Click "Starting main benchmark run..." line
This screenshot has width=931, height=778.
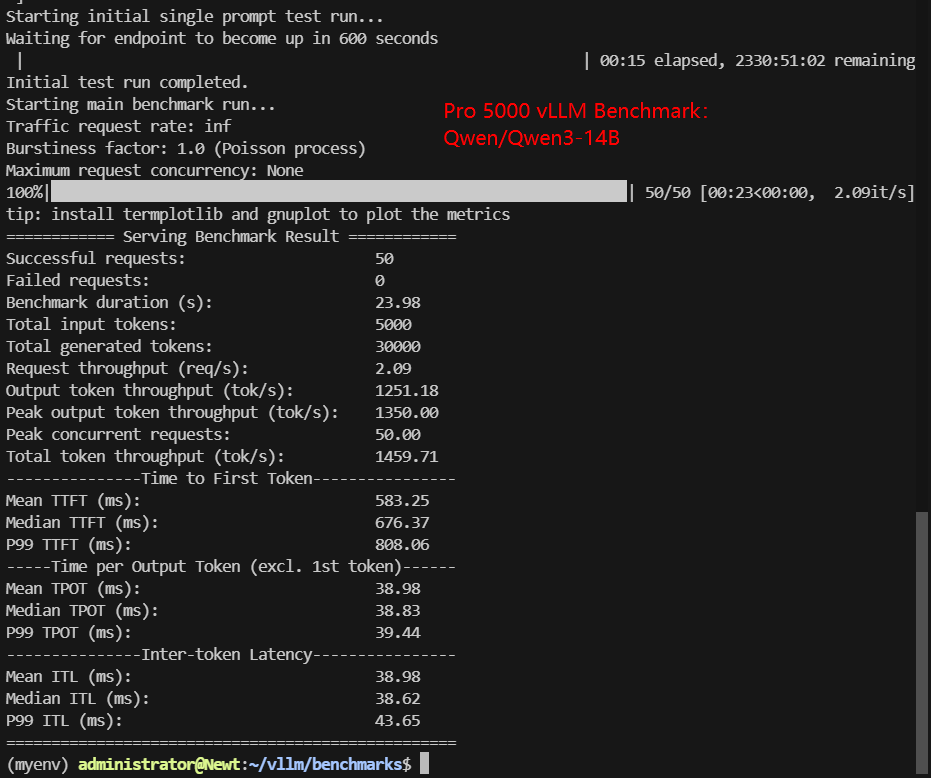click(x=141, y=105)
